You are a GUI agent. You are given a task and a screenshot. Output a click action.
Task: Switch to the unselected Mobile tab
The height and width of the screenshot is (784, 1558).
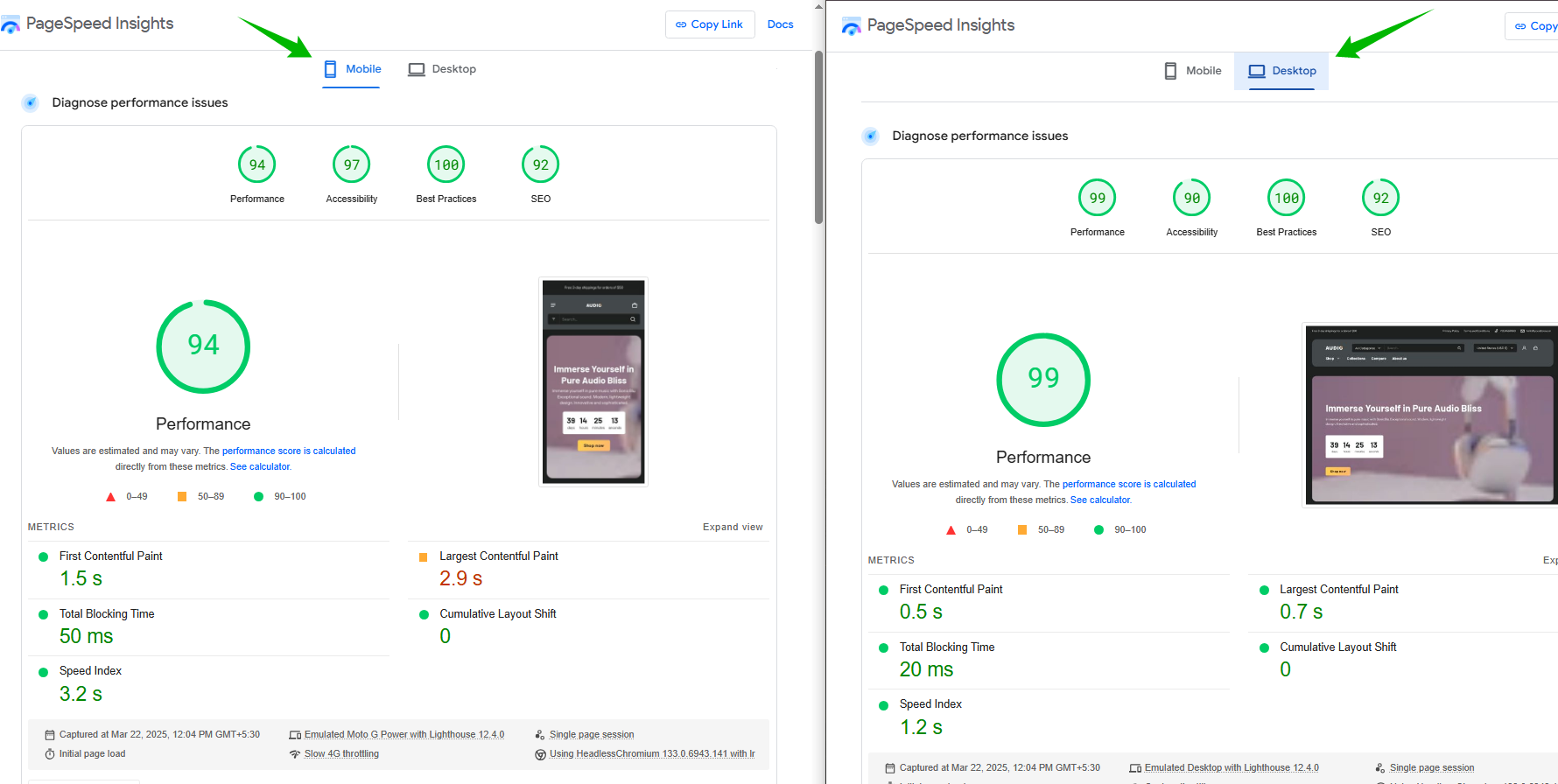[1192, 71]
